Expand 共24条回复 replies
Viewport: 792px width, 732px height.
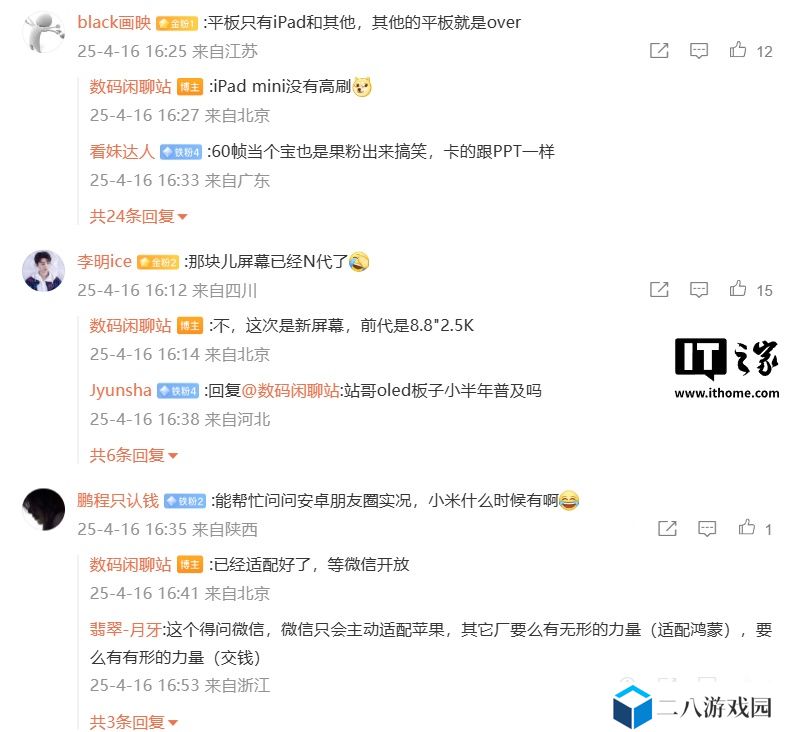tap(138, 216)
